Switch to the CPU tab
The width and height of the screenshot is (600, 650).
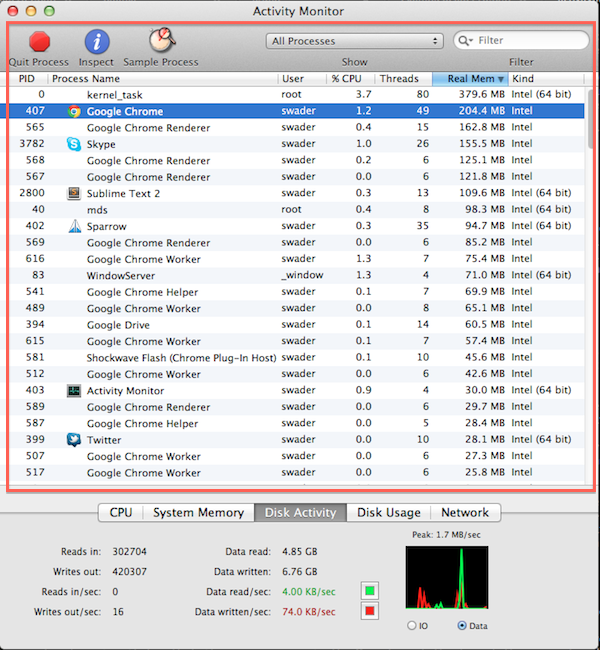point(121,512)
